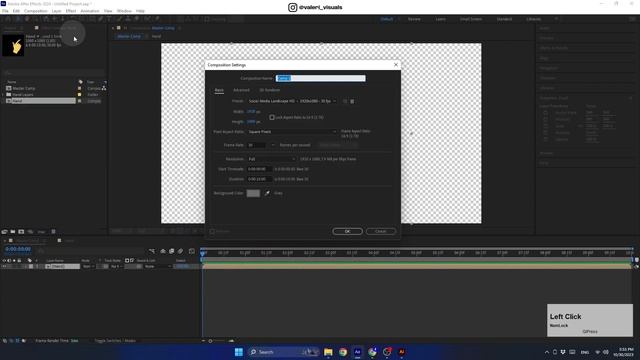The image size is (640, 360).
Task: Select the Default workspace
Action: [x=387, y=19]
